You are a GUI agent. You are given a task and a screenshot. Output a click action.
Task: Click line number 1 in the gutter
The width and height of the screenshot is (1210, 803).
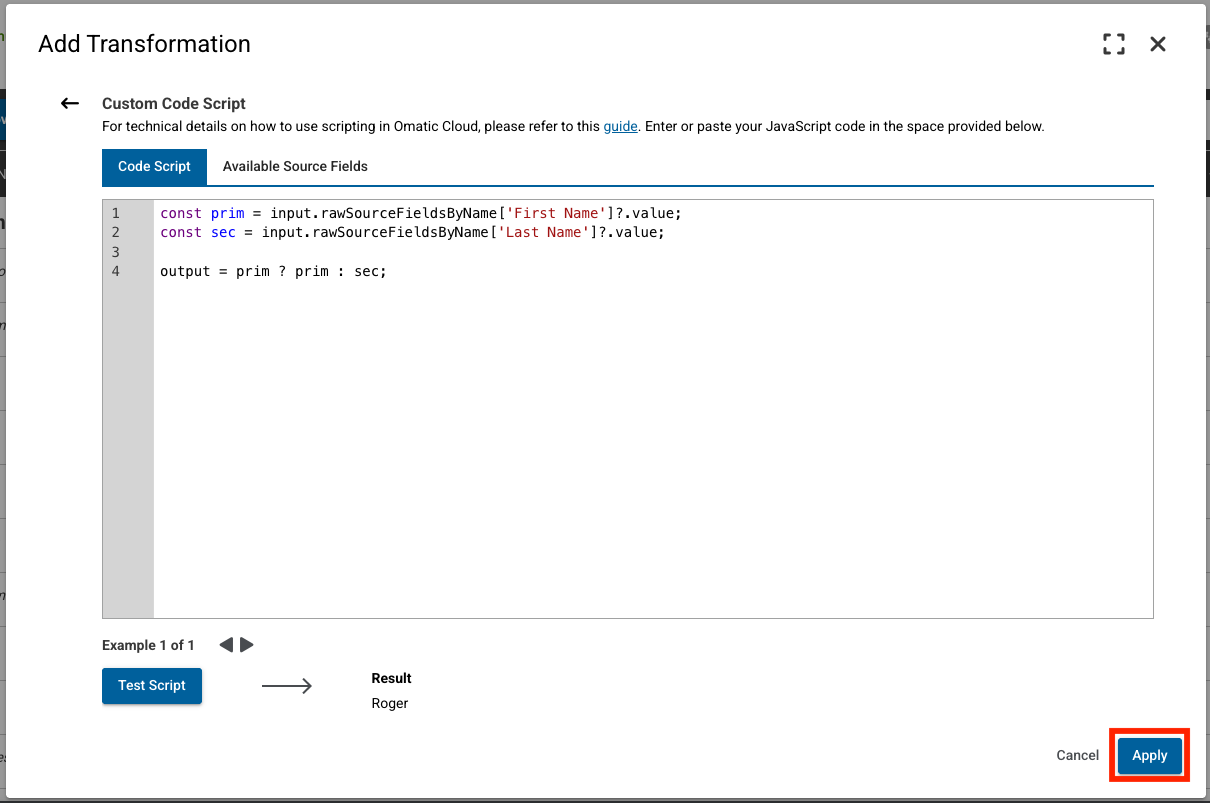click(x=116, y=214)
